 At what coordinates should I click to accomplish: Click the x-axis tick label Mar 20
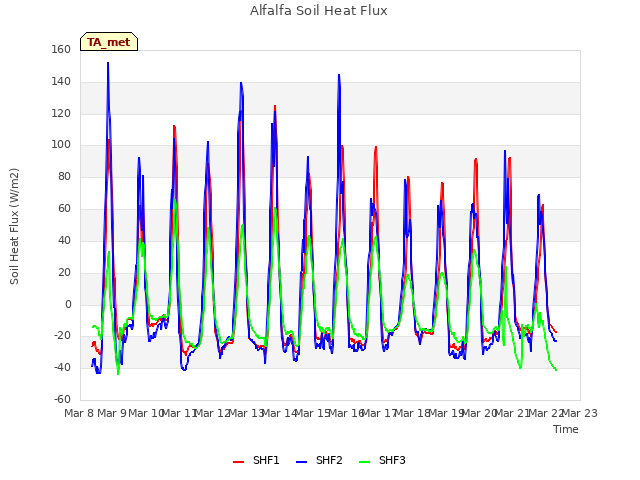coord(479,413)
